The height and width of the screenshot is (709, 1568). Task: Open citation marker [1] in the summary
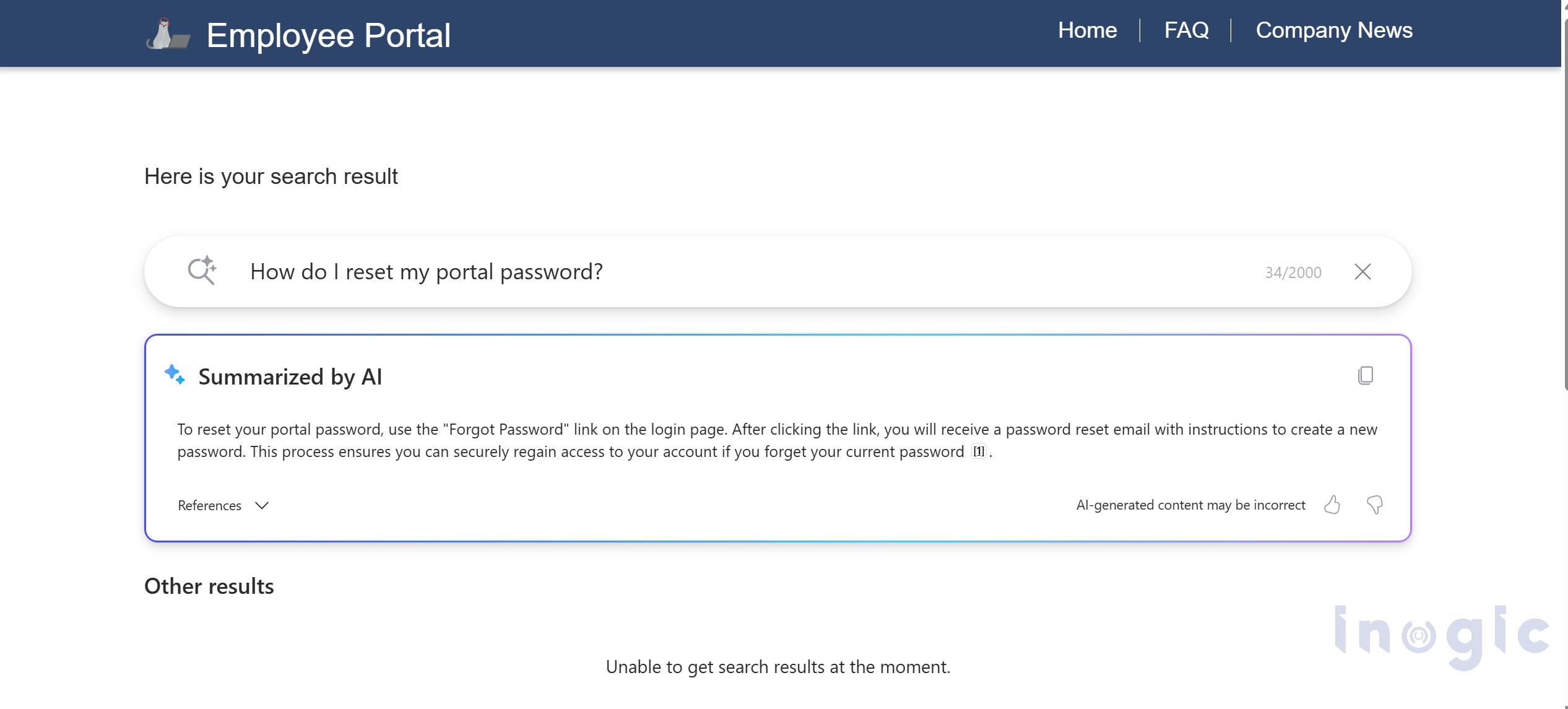point(978,451)
